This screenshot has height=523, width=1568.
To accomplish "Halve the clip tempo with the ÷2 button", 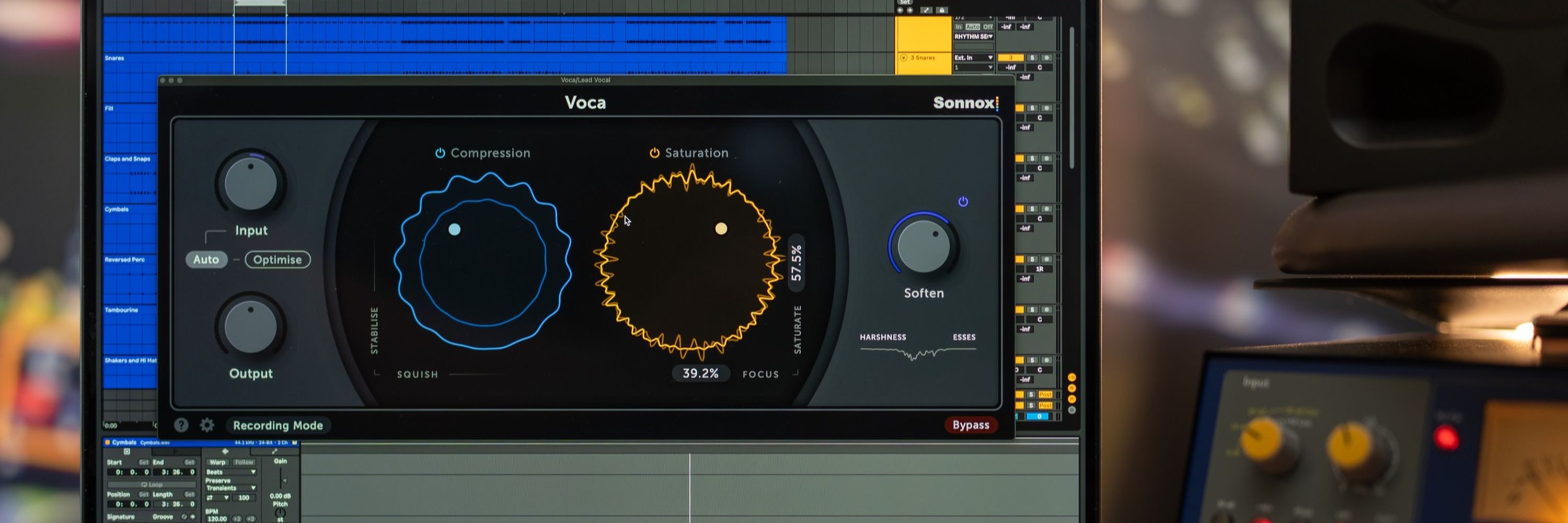I will (x=237, y=519).
